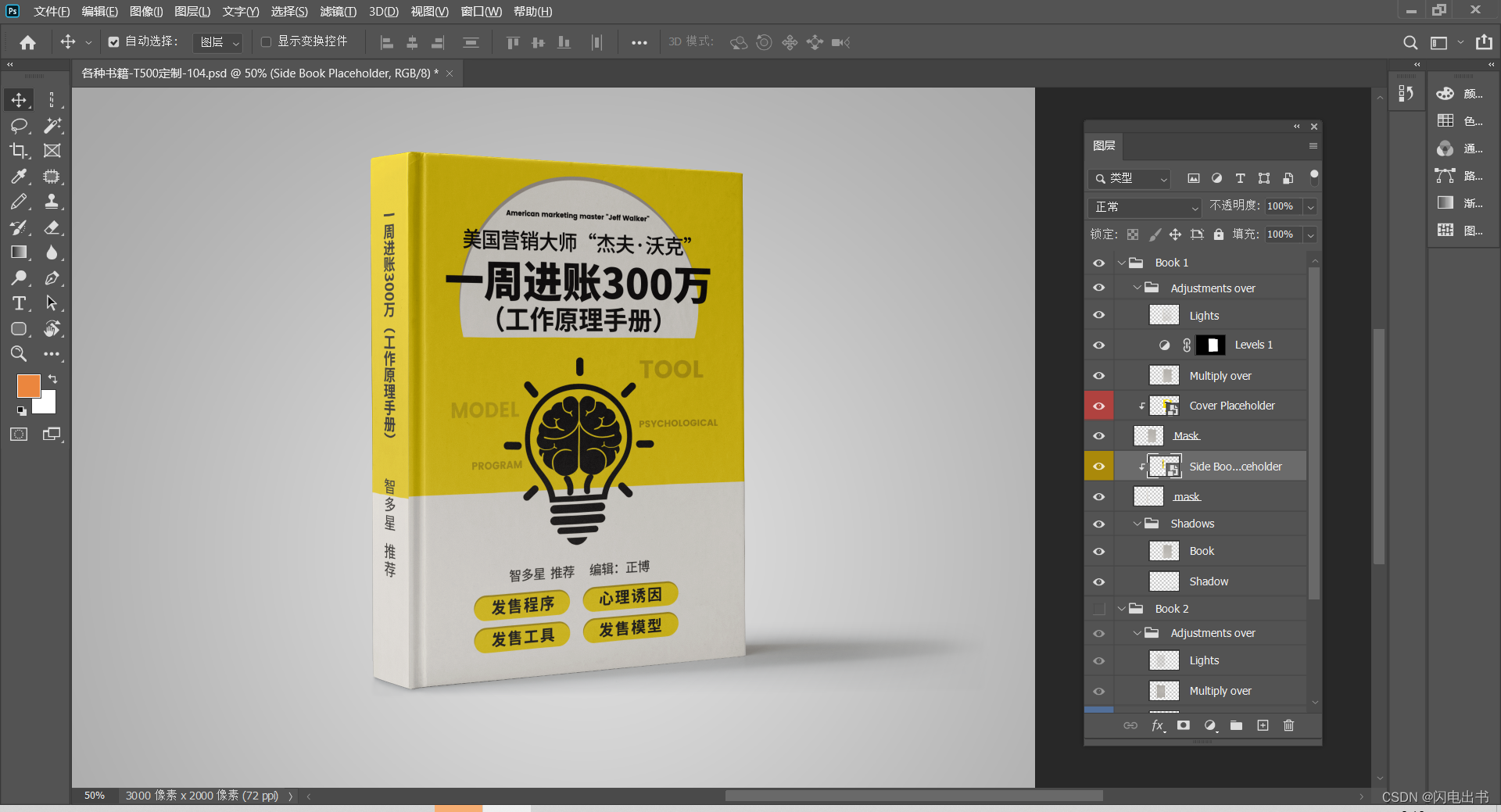This screenshot has width=1501, height=812.
Task: Open the 滤镜(T) menu
Action: click(338, 12)
